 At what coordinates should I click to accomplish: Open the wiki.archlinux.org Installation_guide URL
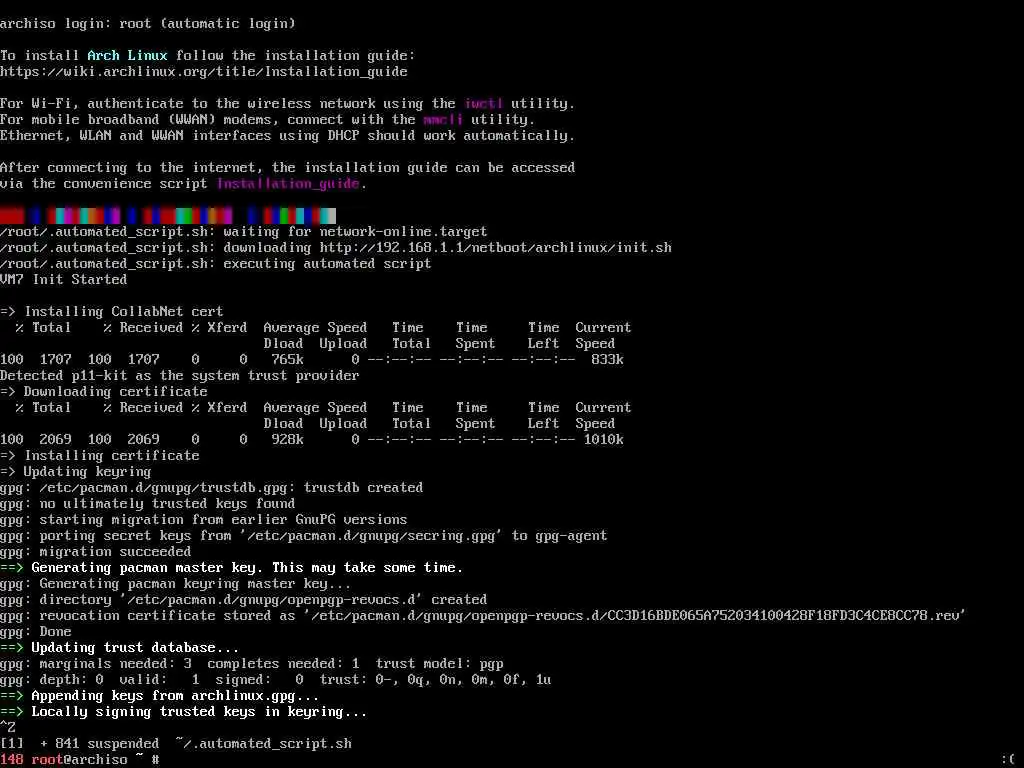pos(204,72)
